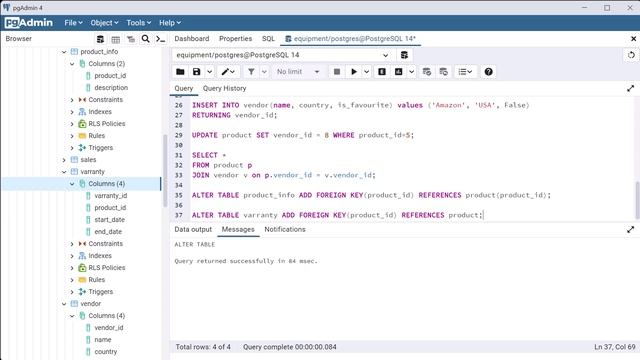Select RLS Policies under varranty
Viewport: 640px width, 360px height.
(x=107, y=268)
